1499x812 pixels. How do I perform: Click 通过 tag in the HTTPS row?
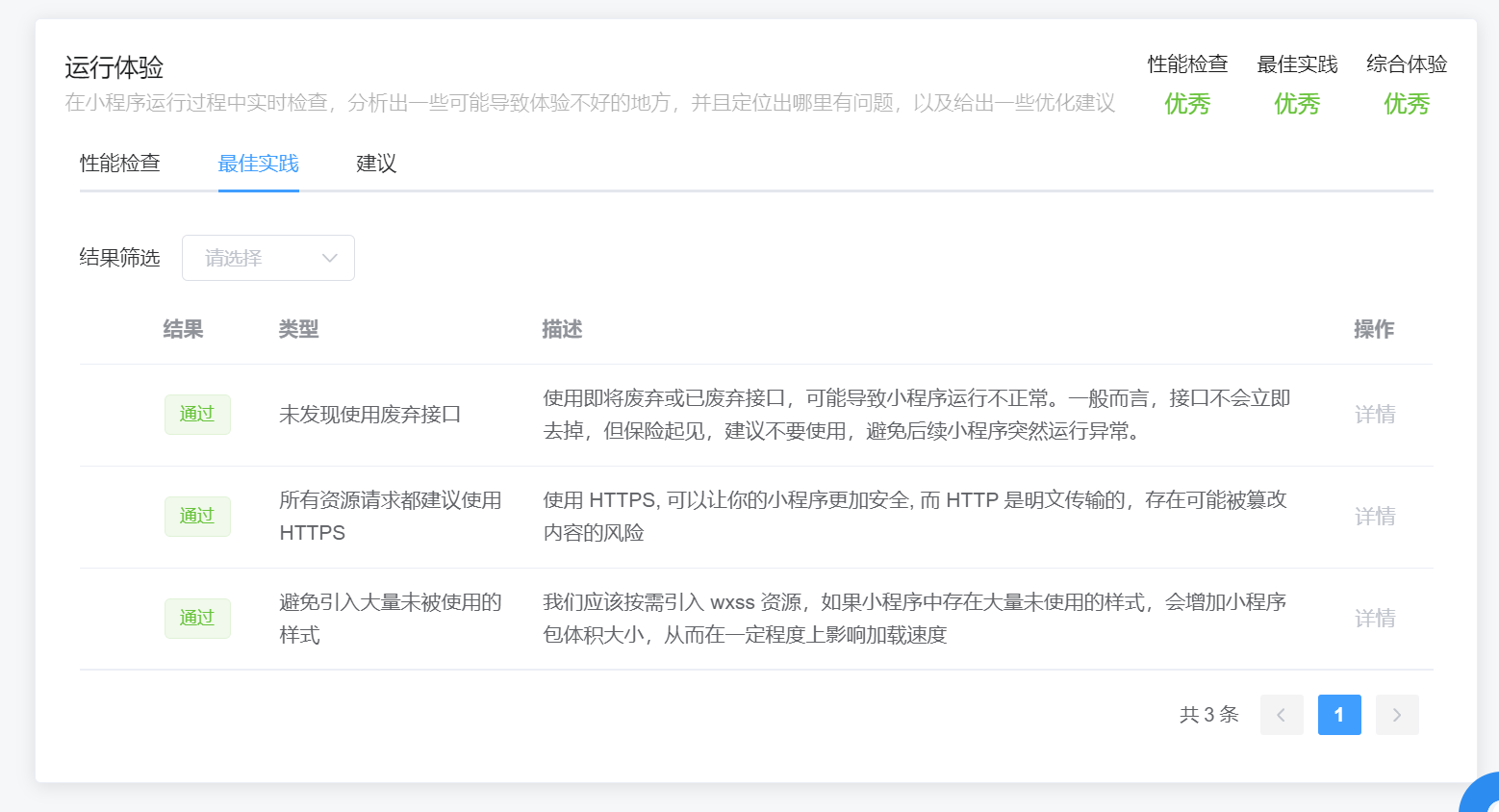[197, 517]
